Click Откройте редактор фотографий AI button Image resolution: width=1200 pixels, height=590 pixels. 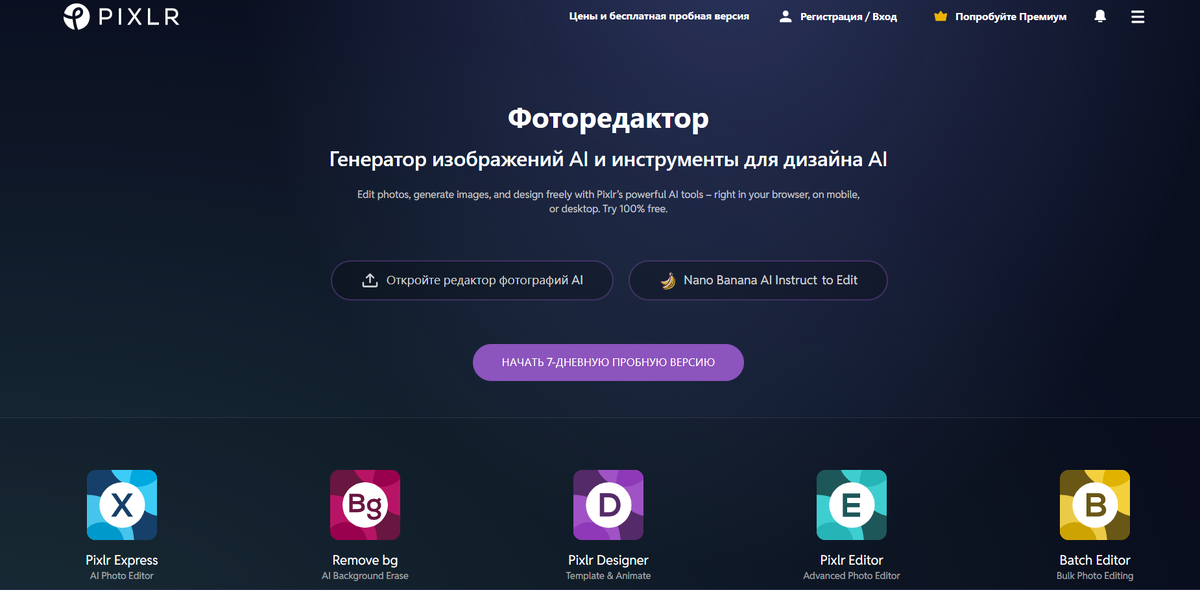[x=472, y=281]
